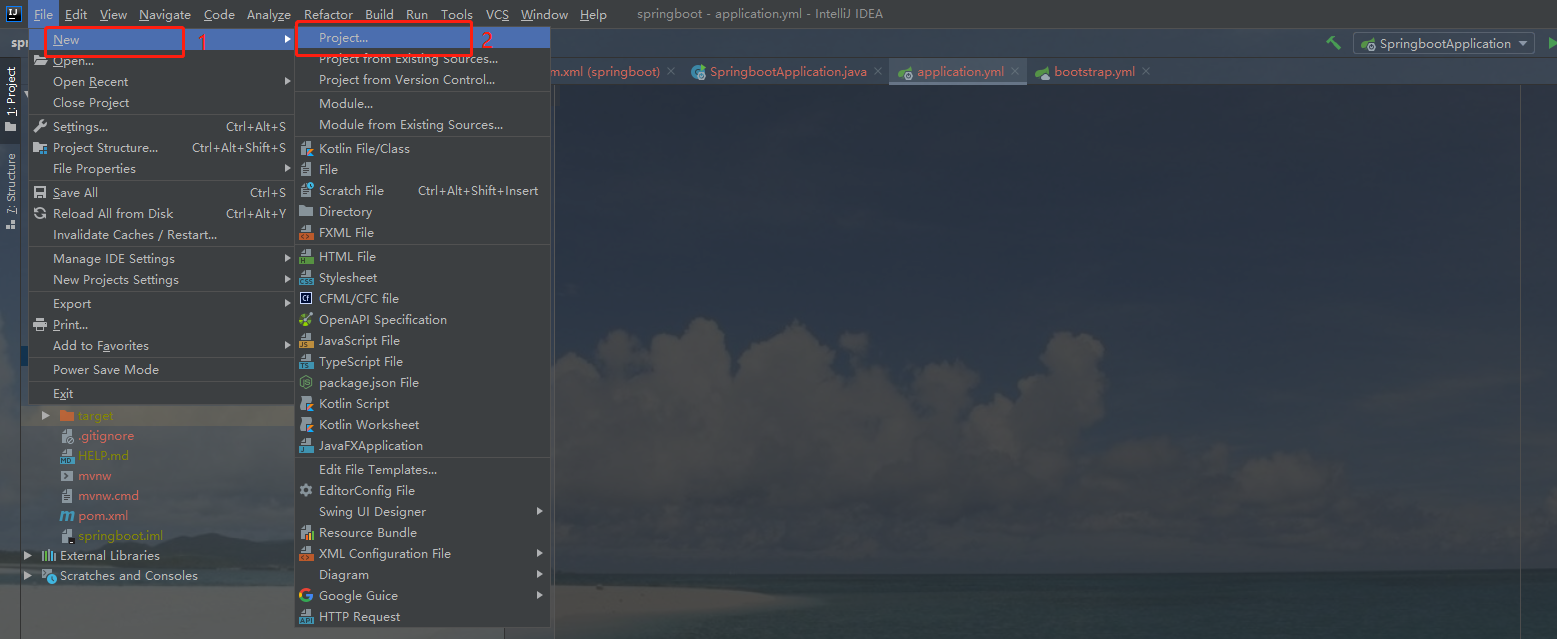Screen dimensions: 1557x639
Task: Close the SpringbootApplication.java tab
Action: [x=877, y=72]
